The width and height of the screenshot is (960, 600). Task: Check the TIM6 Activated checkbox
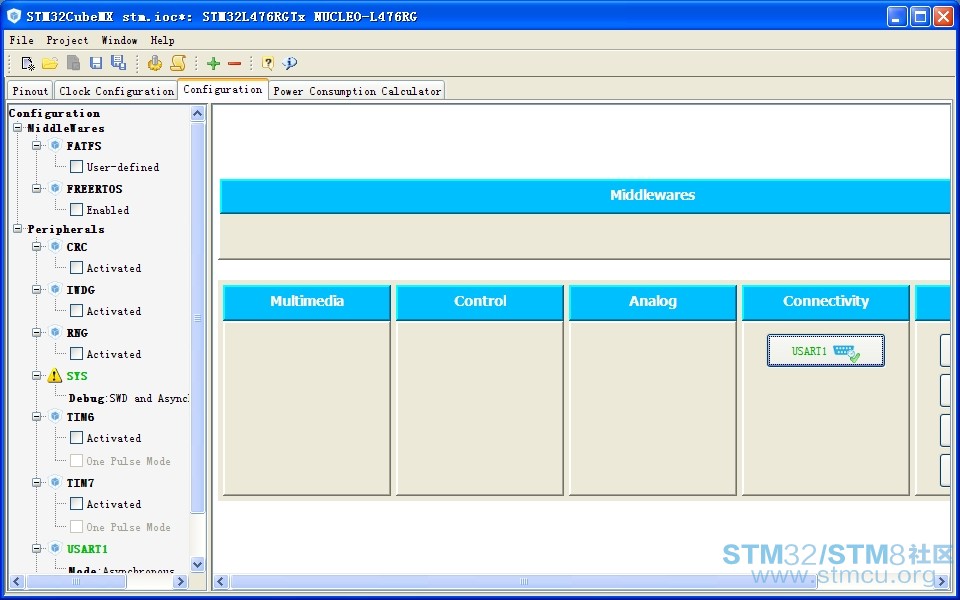click(x=77, y=438)
